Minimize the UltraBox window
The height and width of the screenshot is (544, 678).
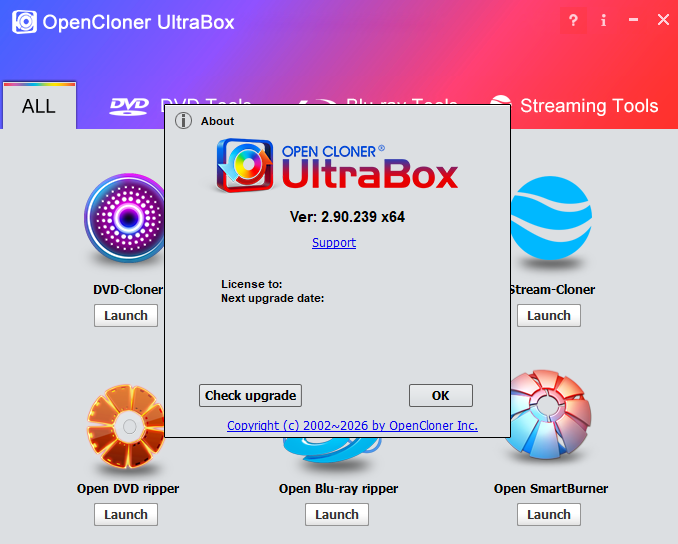pyautogui.click(x=633, y=20)
